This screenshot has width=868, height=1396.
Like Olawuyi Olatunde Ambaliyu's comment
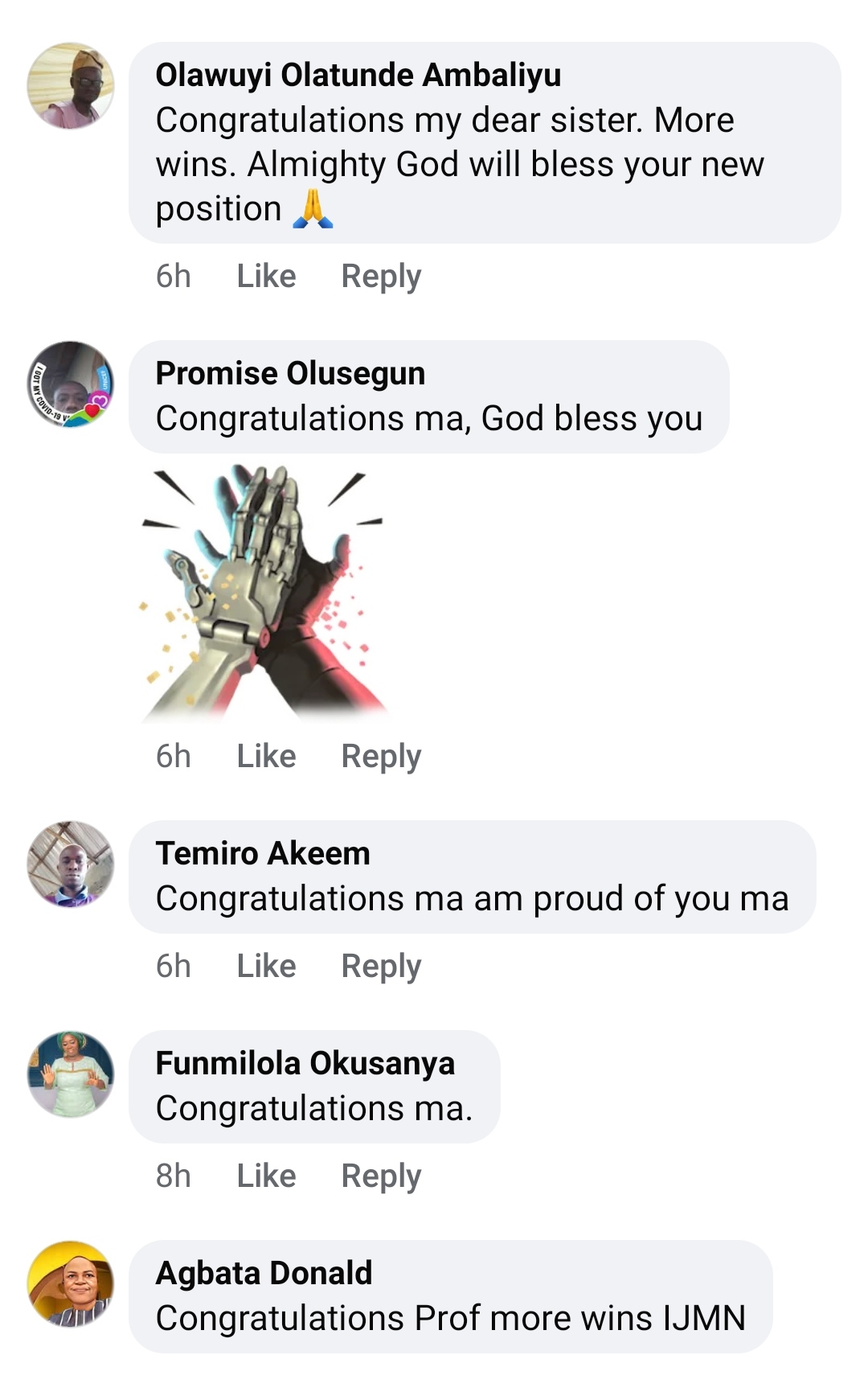pyautogui.click(x=266, y=276)
